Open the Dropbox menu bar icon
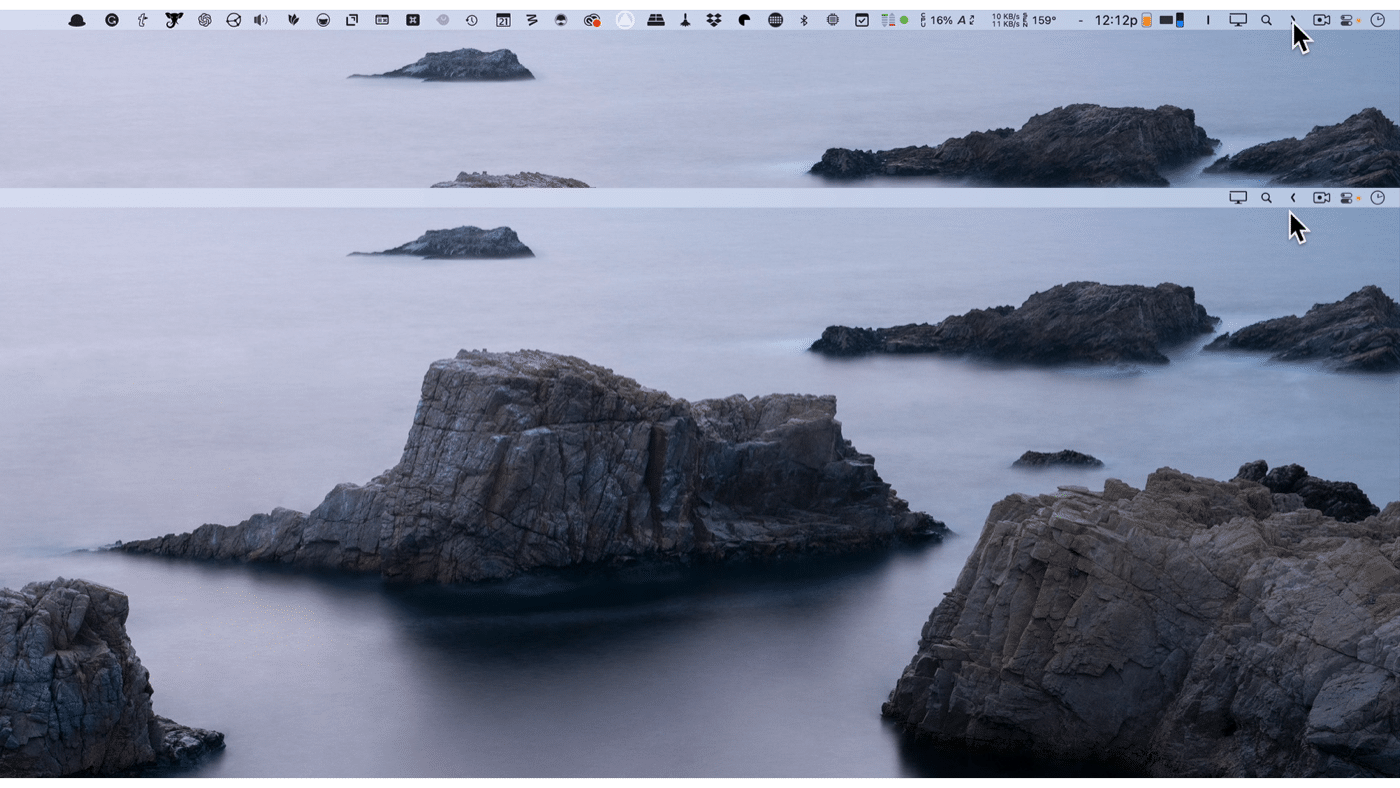 click(x=713, y=20)
